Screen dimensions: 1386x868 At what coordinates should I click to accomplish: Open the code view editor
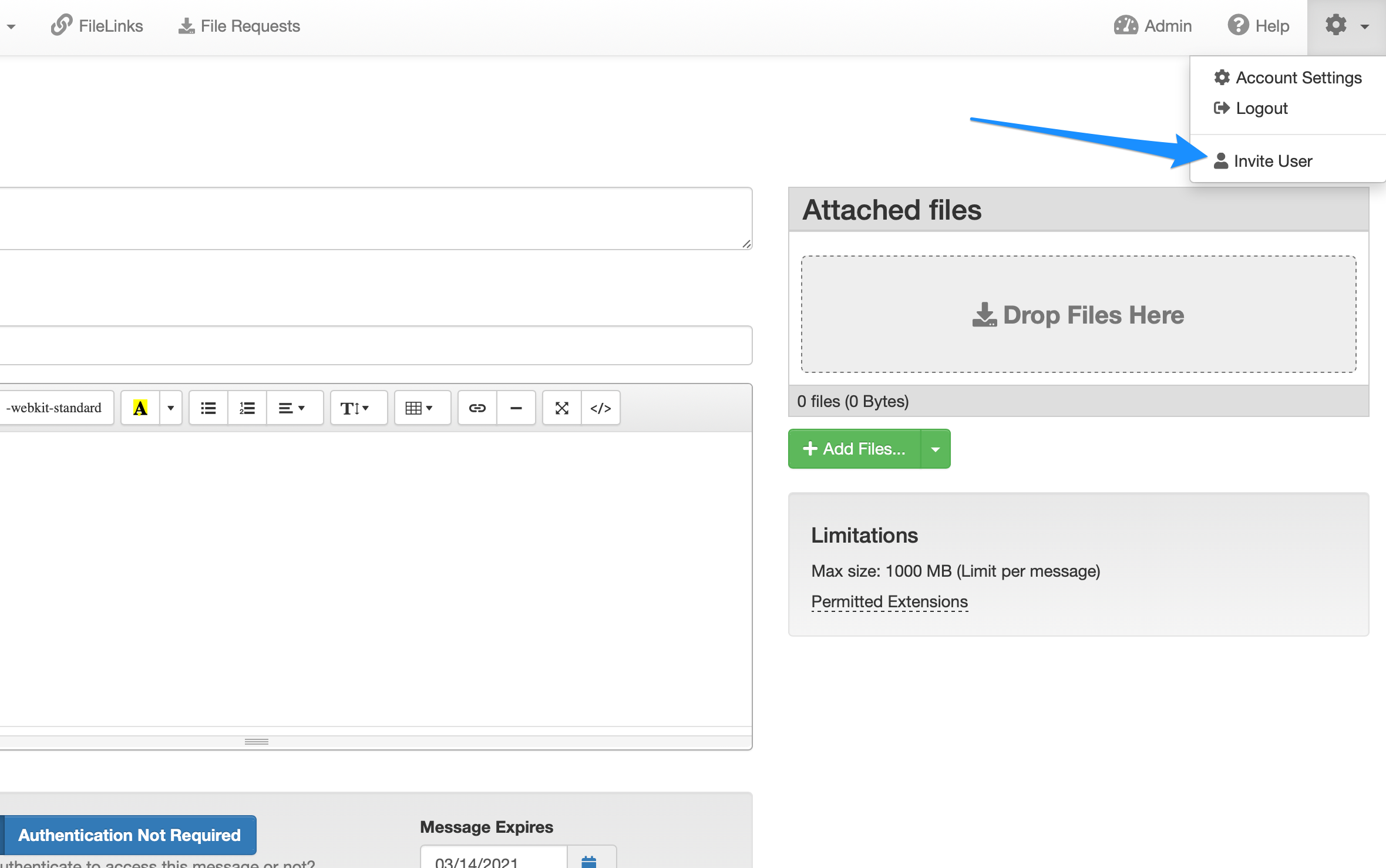[600, 408]
